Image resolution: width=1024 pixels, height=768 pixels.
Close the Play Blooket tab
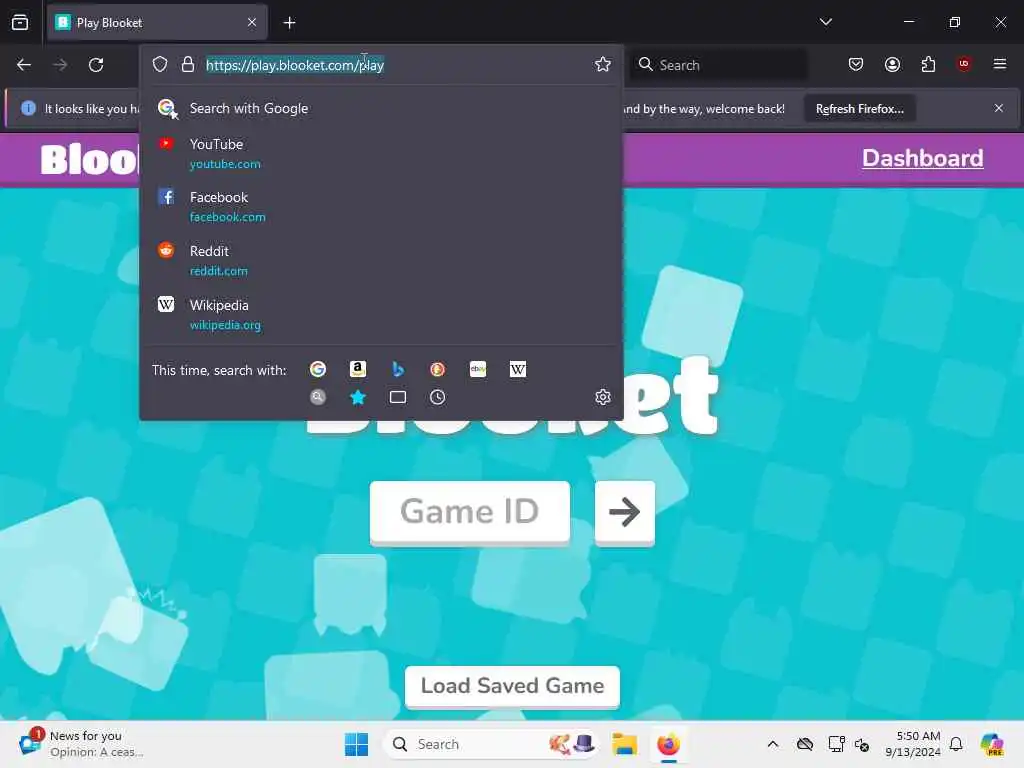click(x=252, y=23)
